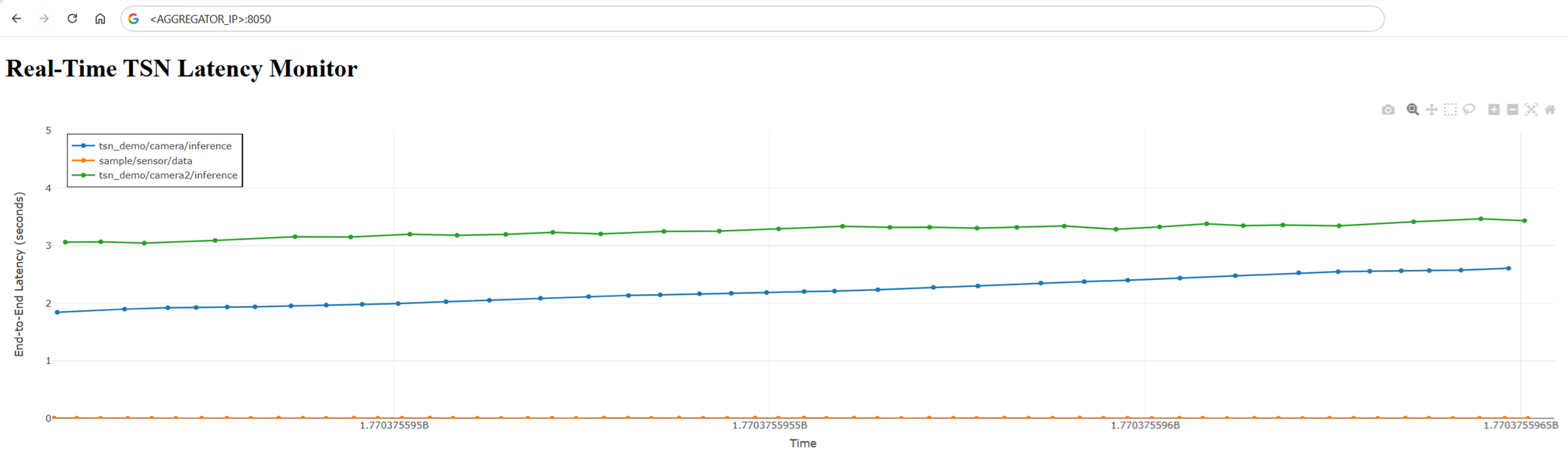Hide the sample/sensor/data series via the legend
This screenshot has height=465, width=1568.
coord(145,161)
